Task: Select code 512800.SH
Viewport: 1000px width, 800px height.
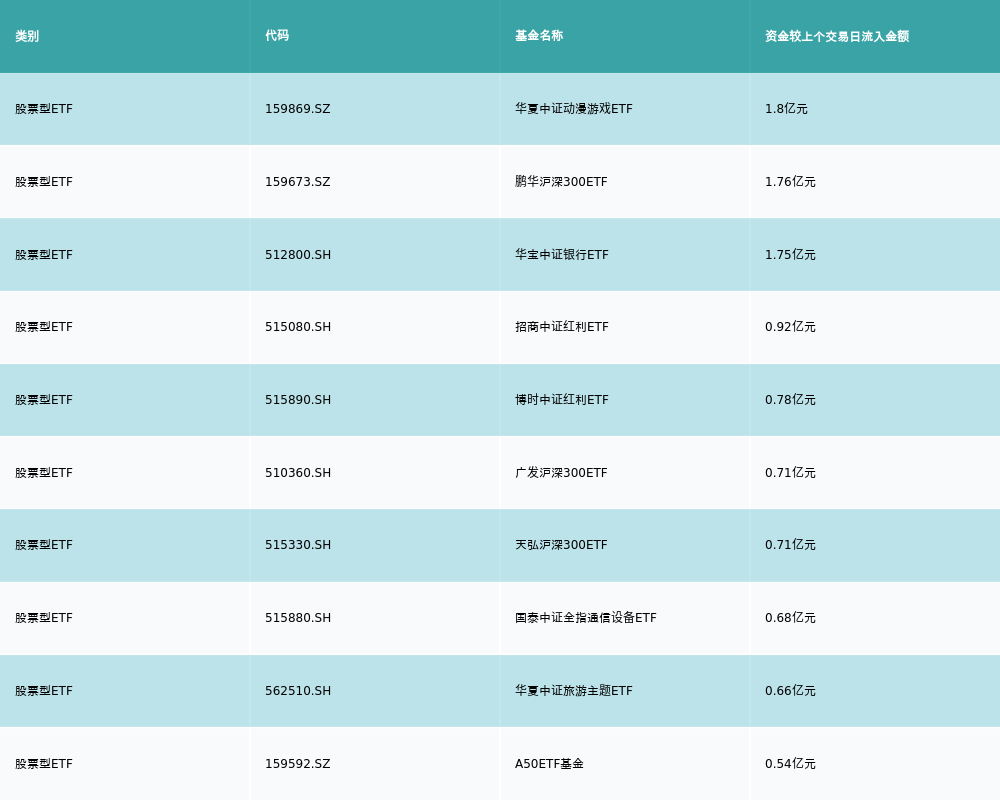Action: pyautogui.click(x=298, y=255)
